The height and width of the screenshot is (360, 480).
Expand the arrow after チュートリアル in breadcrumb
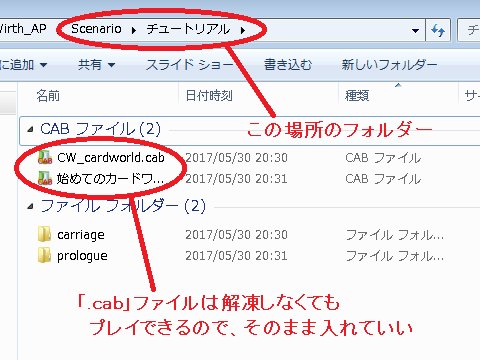pos(243,30)
